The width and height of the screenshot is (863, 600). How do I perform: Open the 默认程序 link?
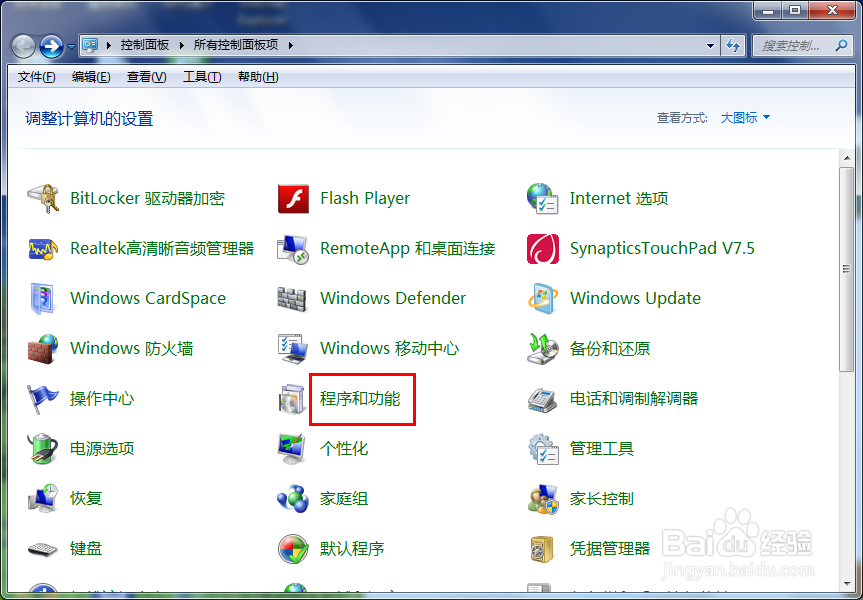352,549
